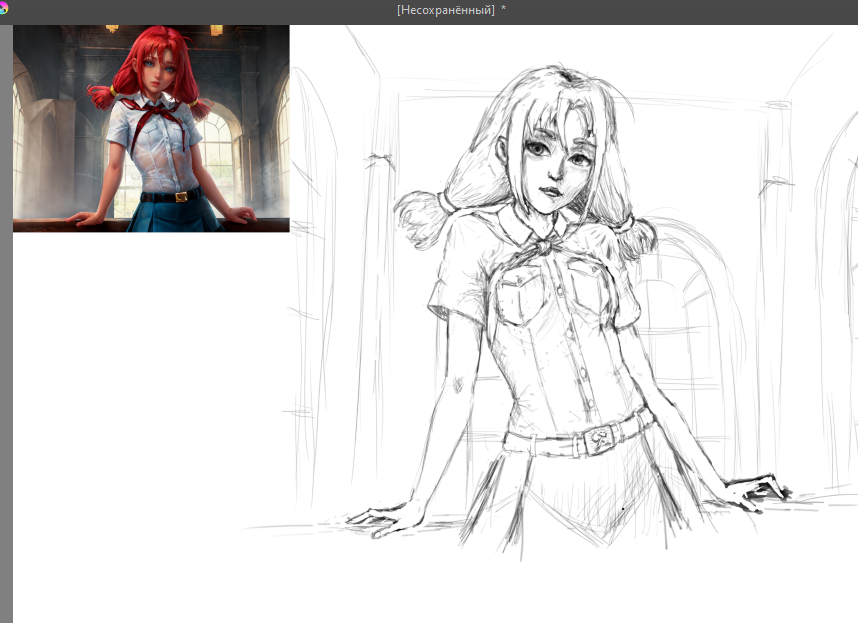Viewport: 858px width, 623px height.
Task: Click the Krita application icon in the title bar
Action: pos(4,7)
